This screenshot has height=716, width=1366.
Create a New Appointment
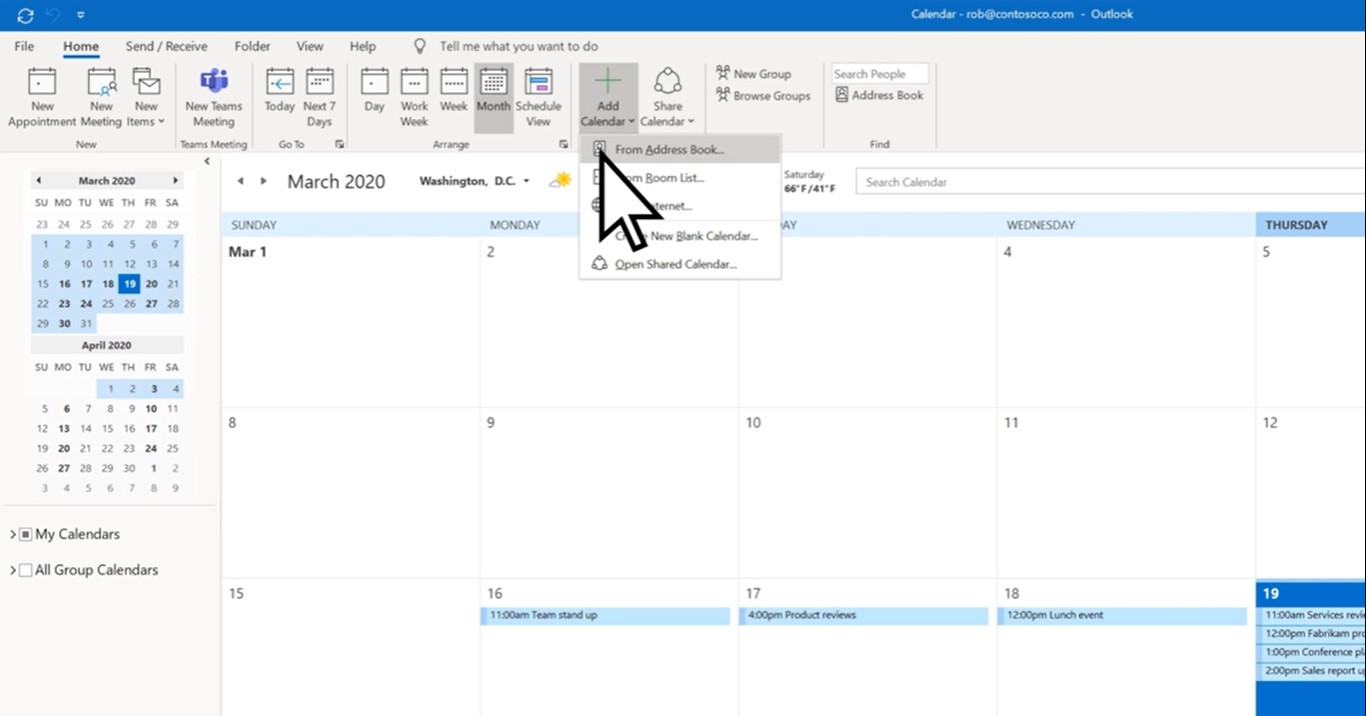pos(41,95)
